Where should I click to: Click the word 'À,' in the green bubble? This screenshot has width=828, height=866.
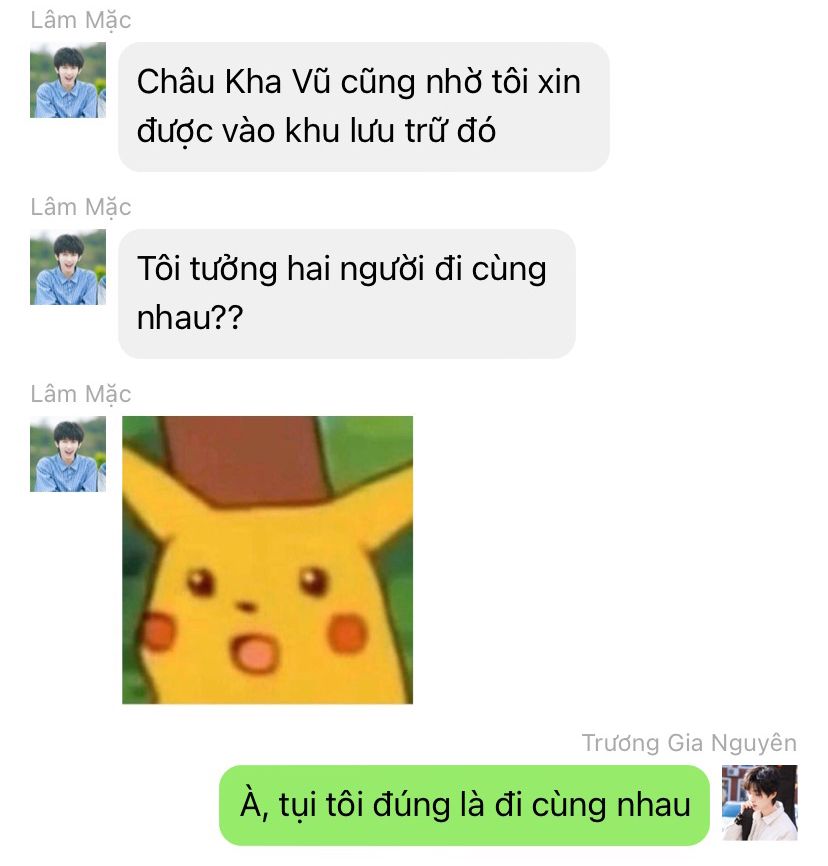pyautogui.click(x=255, y=805)
